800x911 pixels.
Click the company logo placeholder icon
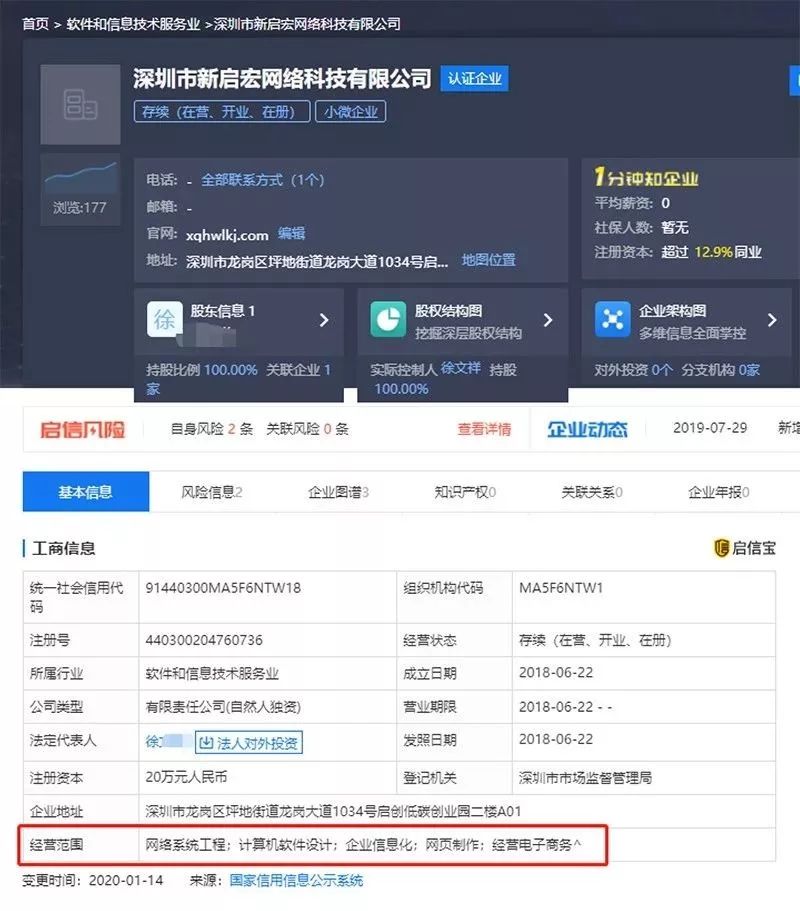[80, 105]
